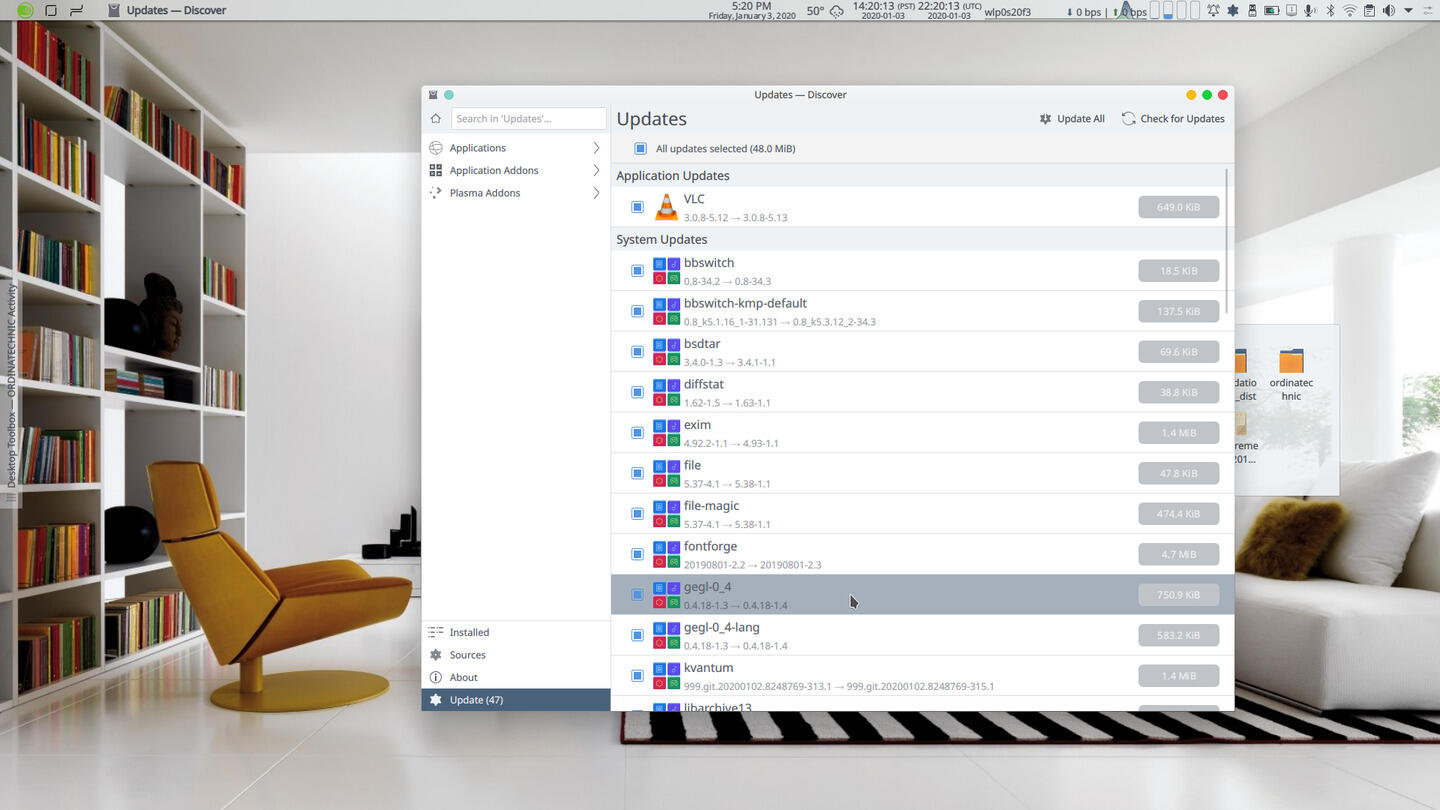This screenshot has height=810, width=1440.
Task: Click the Search in 'Updates' field
Action: click(529, 118)
